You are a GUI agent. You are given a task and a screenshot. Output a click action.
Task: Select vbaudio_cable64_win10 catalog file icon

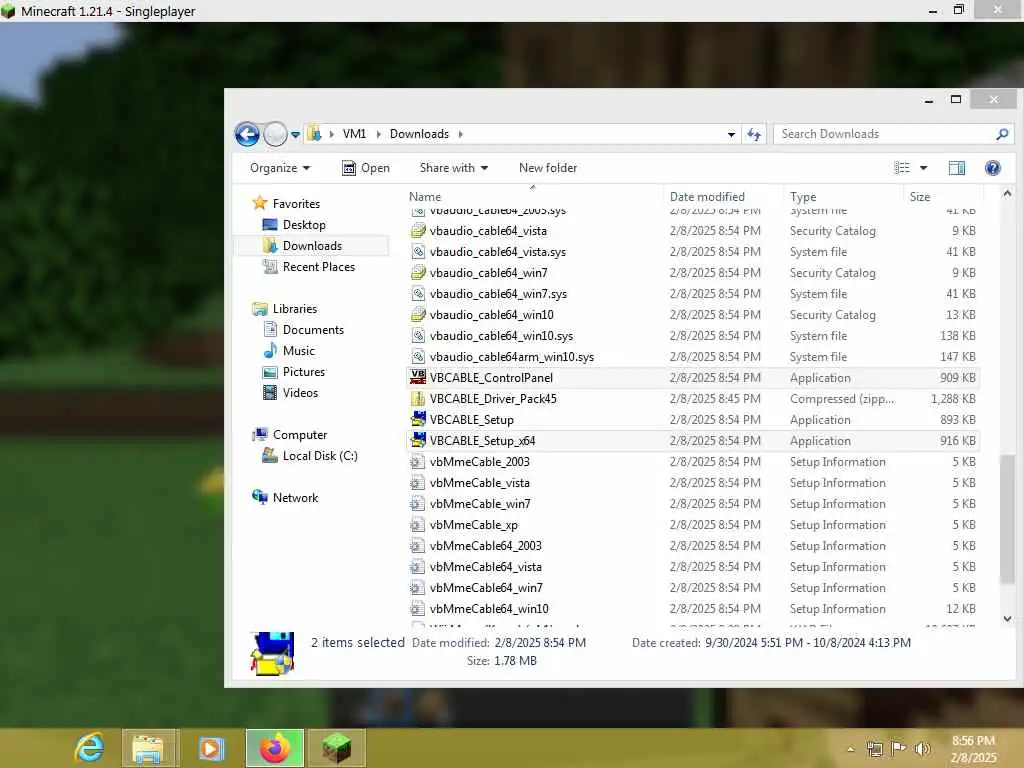418,315
